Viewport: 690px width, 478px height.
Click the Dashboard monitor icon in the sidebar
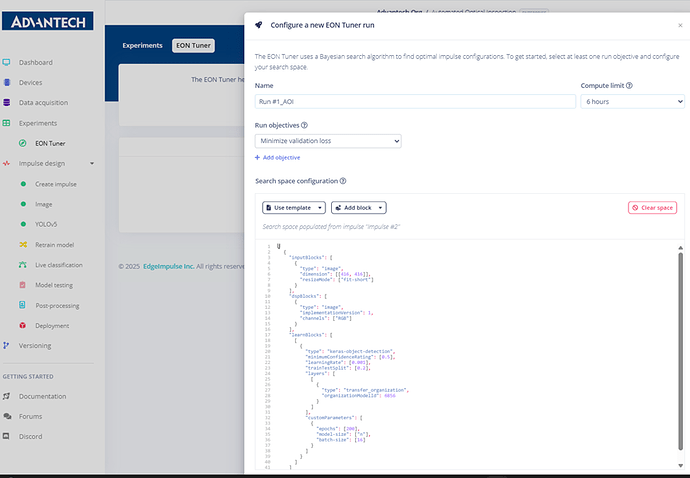pyautogui.click(x=6, y=63)
